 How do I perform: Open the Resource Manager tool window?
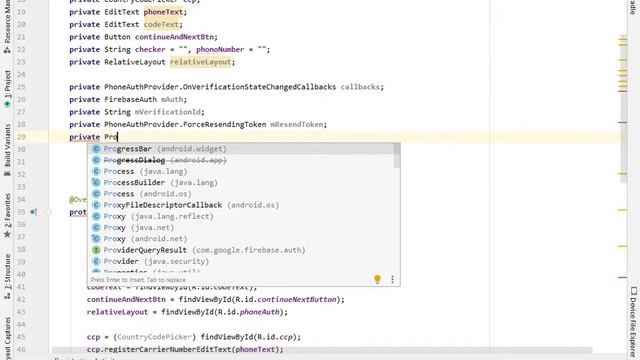click(7, 27)
